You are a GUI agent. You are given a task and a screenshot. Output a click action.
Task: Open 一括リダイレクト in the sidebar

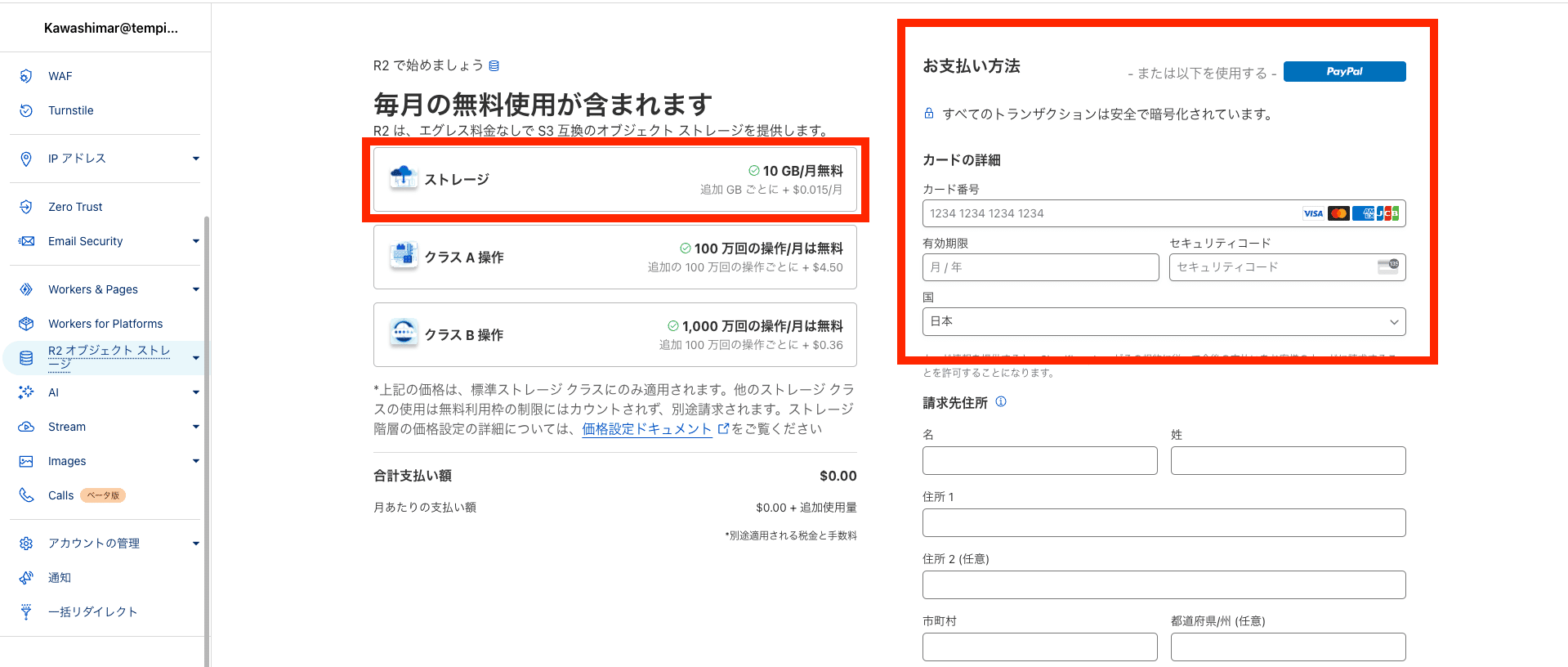92,612
